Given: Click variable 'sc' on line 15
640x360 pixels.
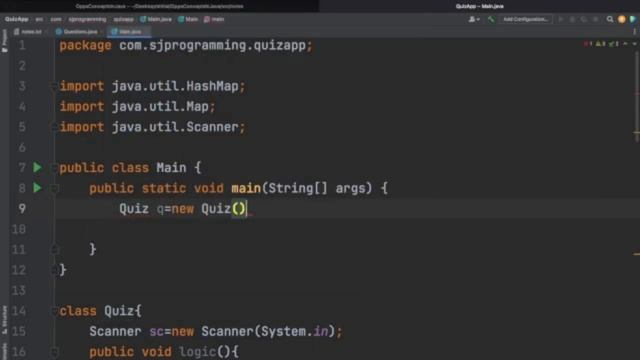Looking at the screenshot, I should [x=156, y=331].
